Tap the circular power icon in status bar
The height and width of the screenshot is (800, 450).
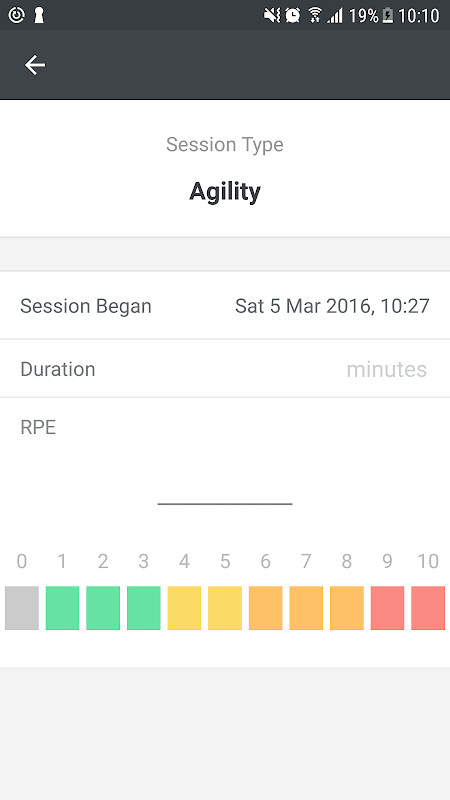pos(16,15)
